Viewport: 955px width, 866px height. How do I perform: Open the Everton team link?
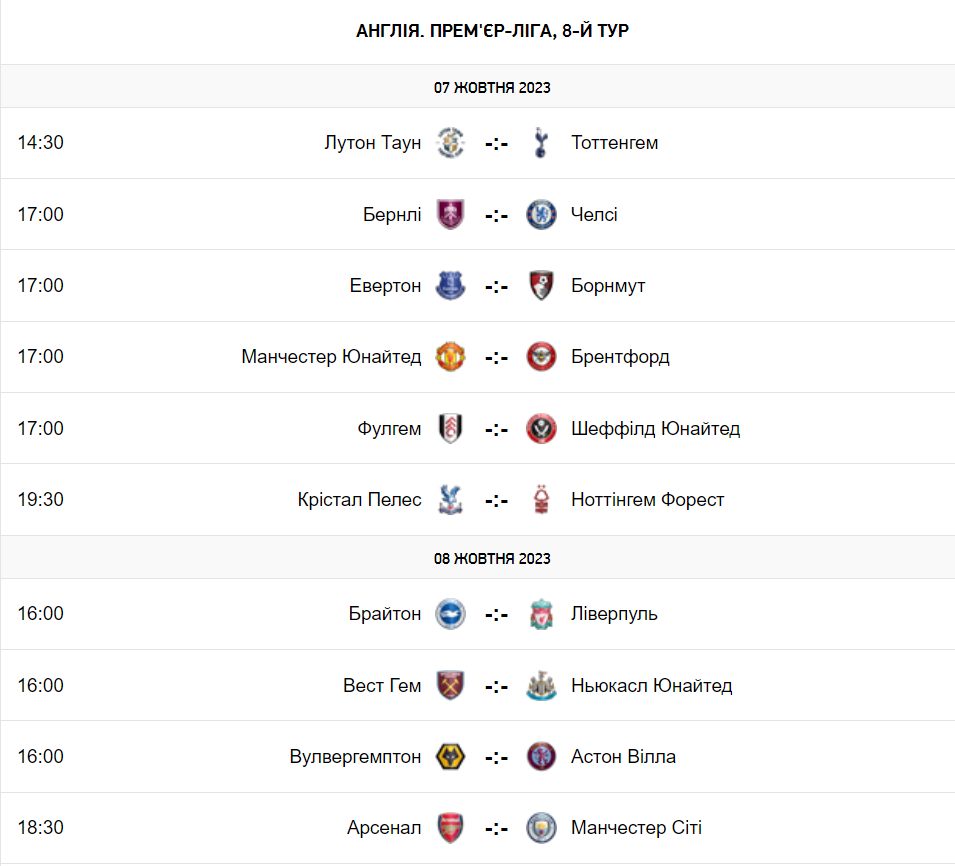point(386,286)
